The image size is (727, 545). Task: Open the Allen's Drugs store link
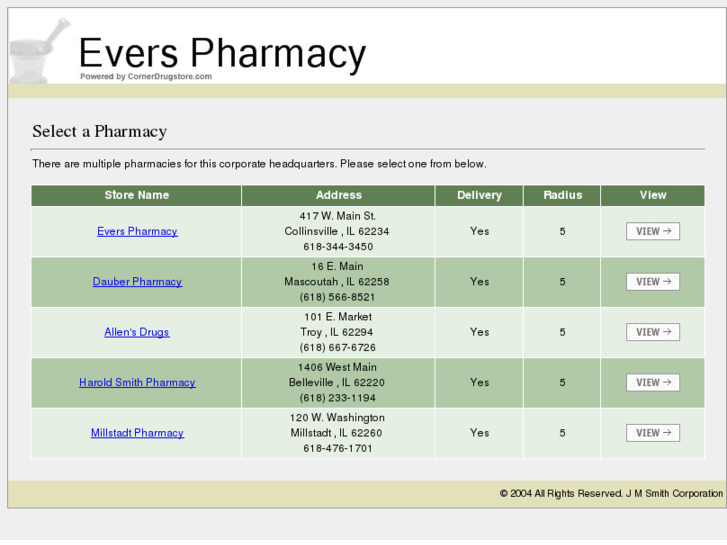[137, 332]
